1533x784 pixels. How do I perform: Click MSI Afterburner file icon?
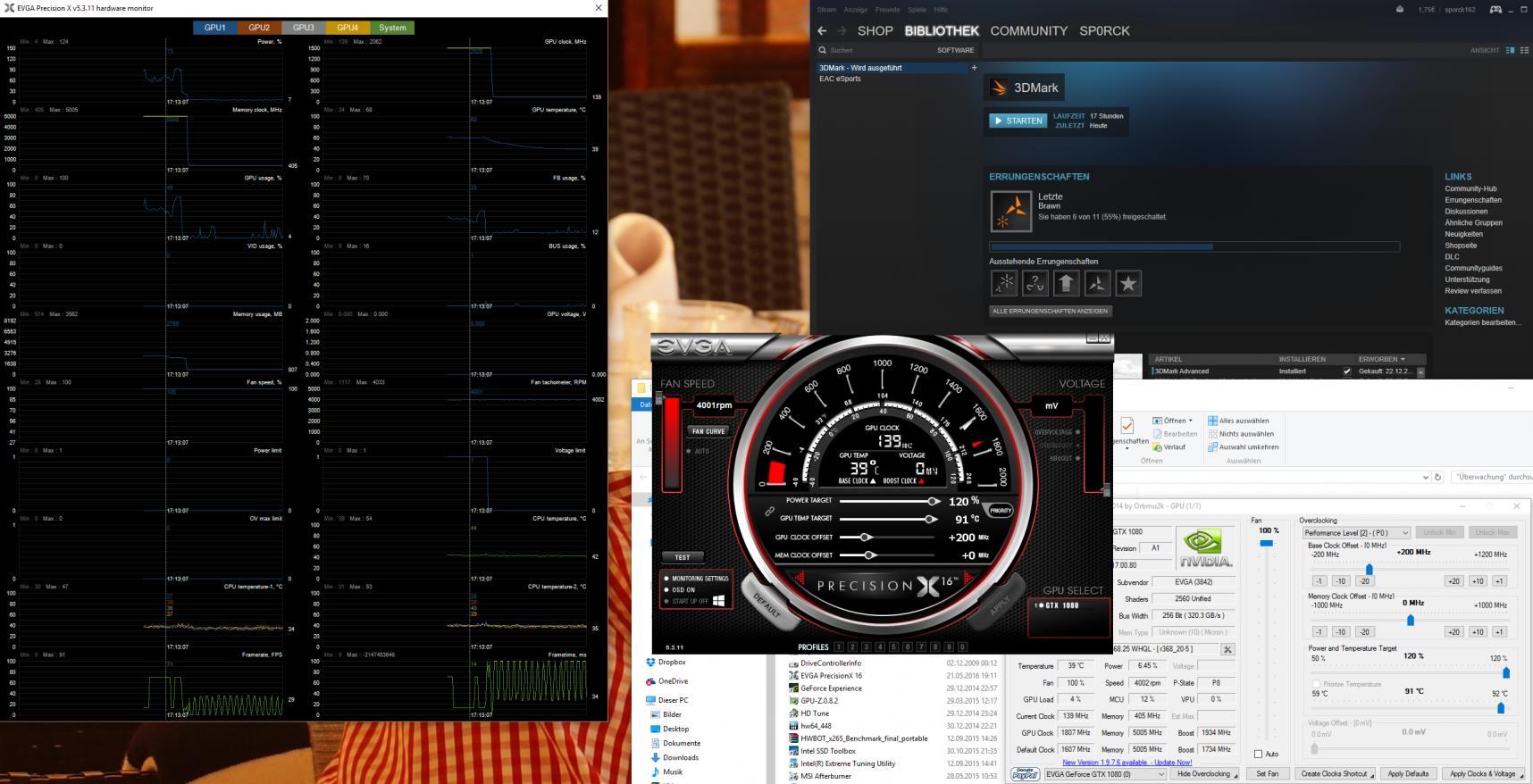793,776
